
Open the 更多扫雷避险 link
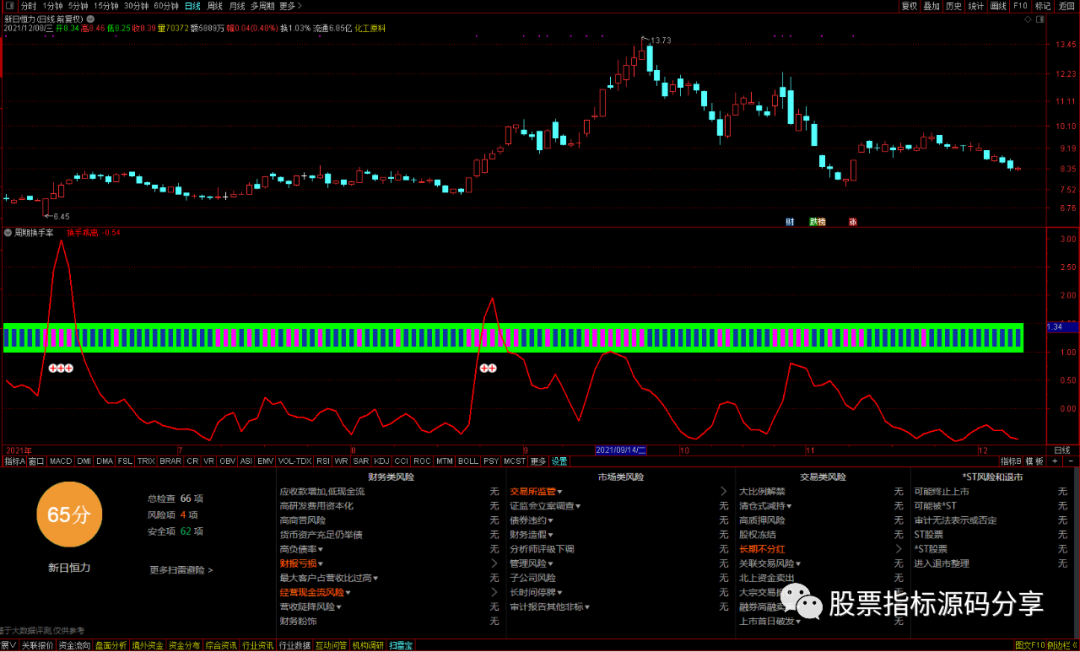(181, 570)
